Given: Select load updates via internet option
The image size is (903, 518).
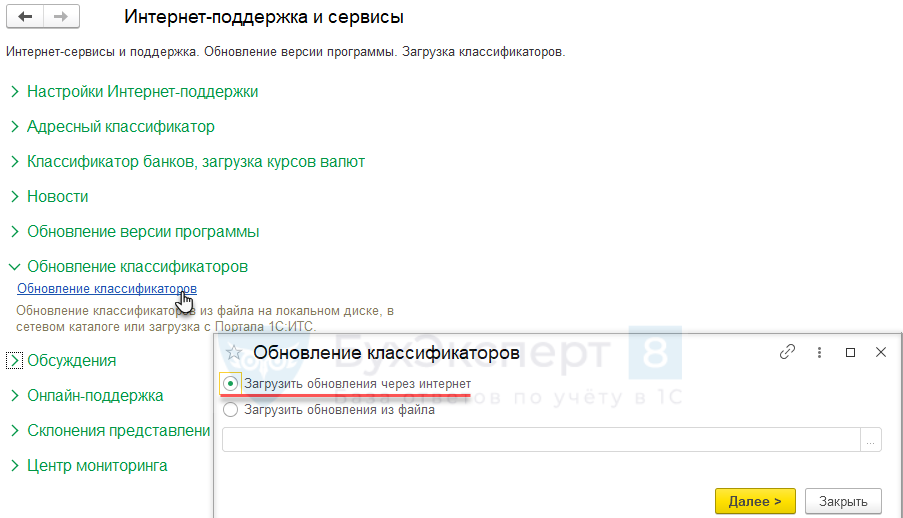Looking at the screenshot, I should [x=231, y=384].
